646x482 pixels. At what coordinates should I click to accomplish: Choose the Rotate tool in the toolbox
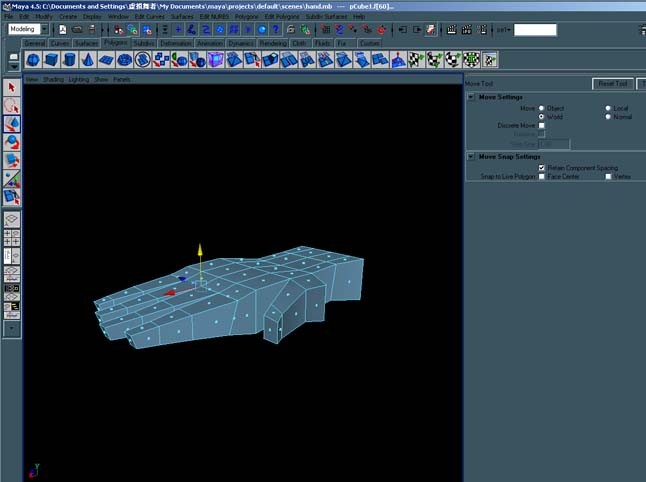click(12, 142)
